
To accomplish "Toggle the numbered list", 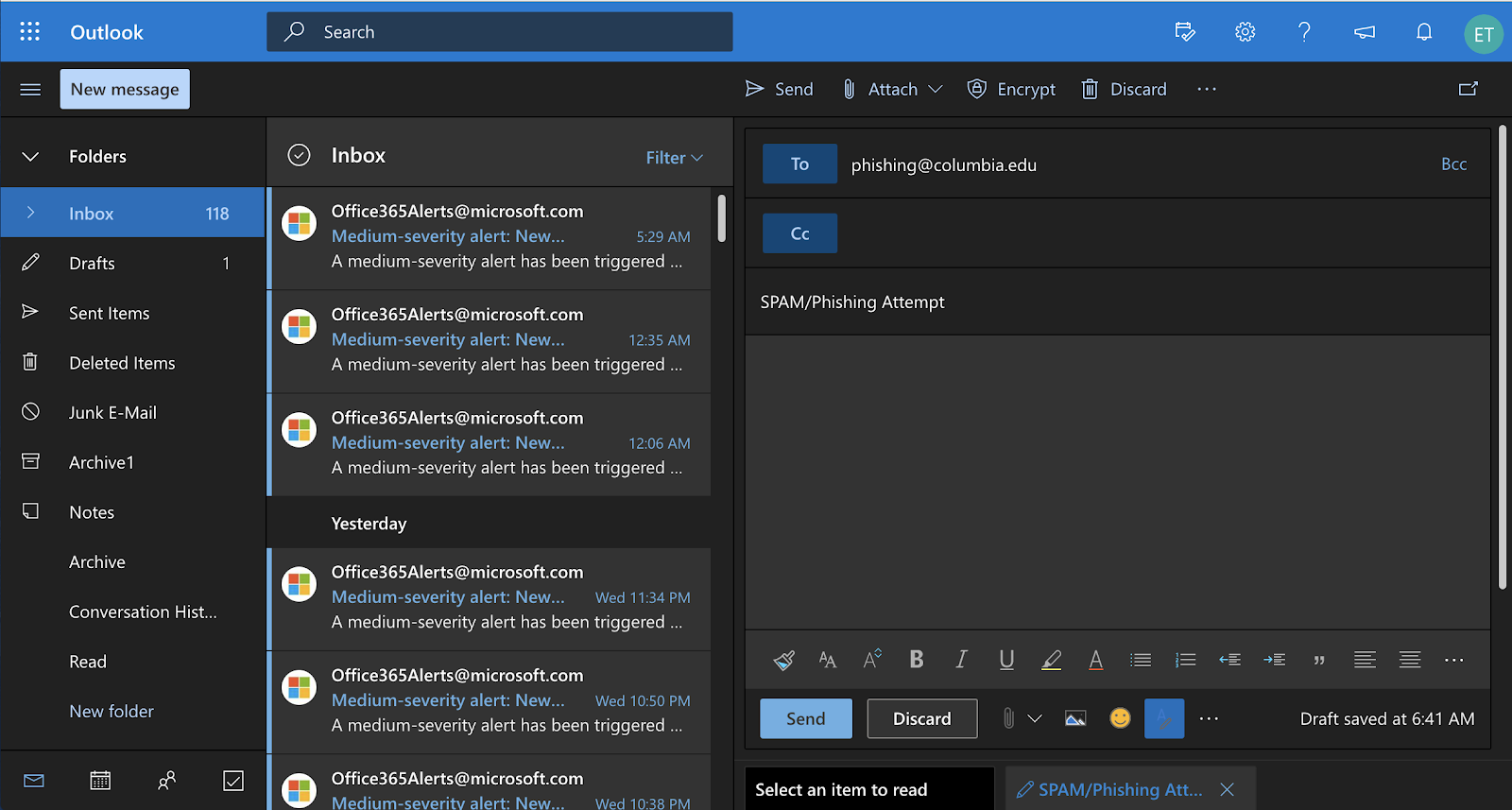I will coord(1185,660).
